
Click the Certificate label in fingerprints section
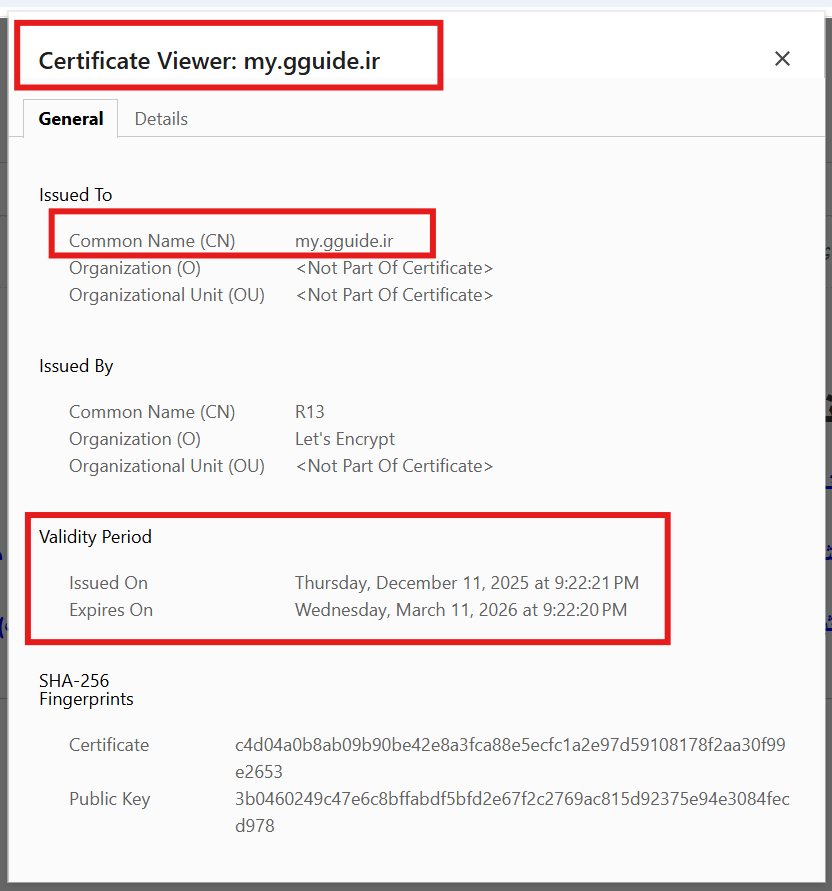tap(109, 744)
